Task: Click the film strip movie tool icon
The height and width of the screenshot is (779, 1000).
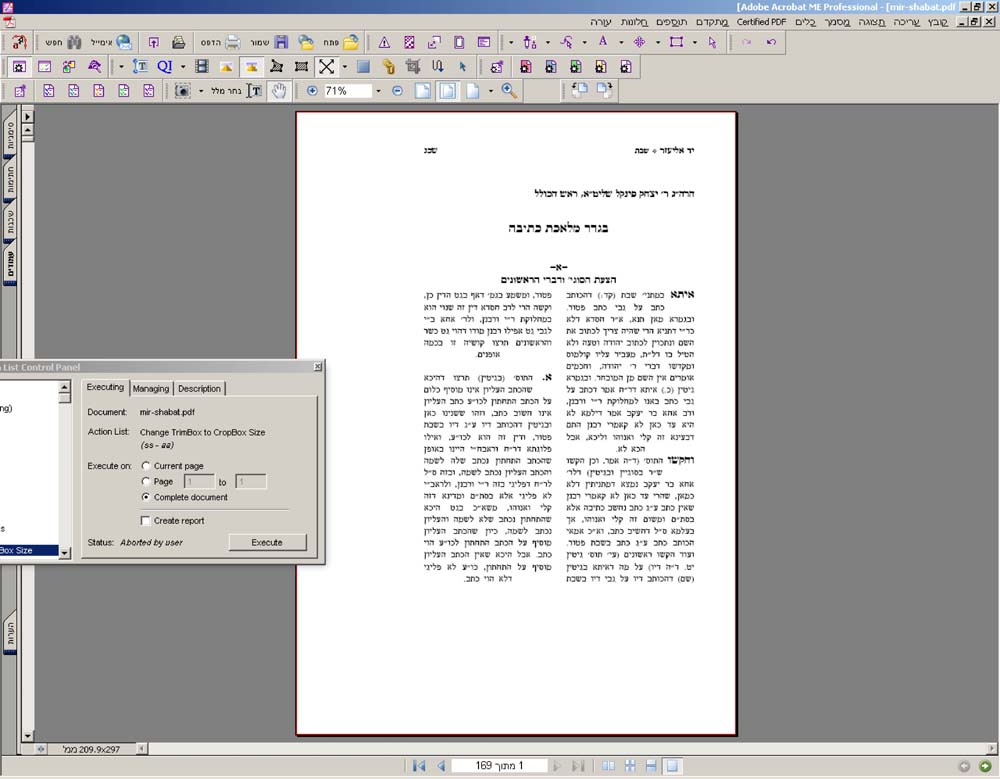Action: (x=202, y=66)
